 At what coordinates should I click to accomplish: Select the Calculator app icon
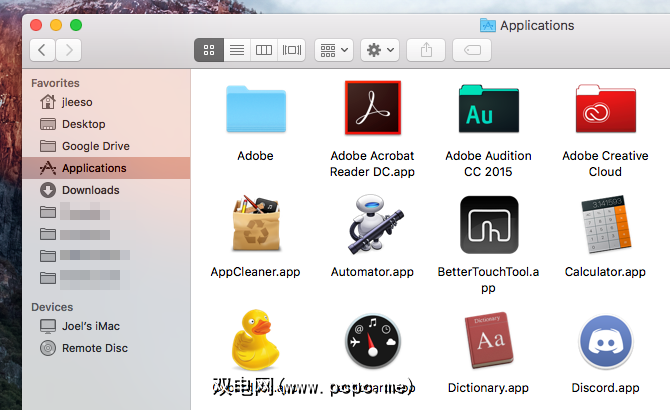(x=606, y=225)
